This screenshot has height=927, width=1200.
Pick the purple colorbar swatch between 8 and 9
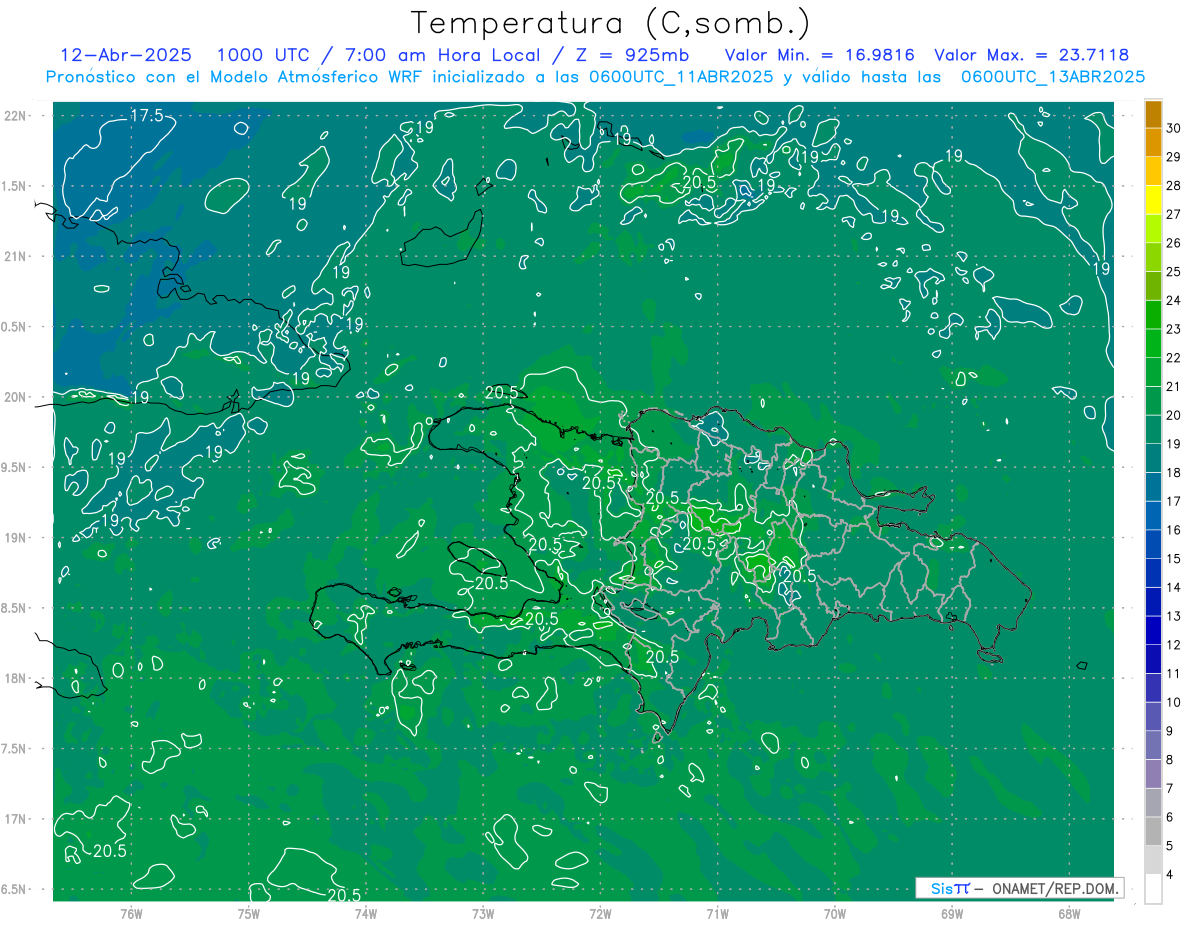[x=1153, y=745]
